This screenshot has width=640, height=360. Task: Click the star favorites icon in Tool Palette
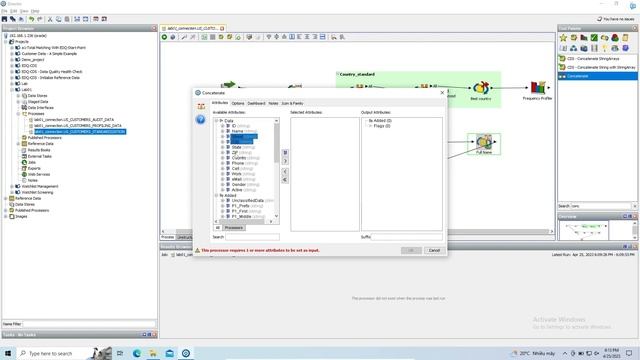click(563, 38)
